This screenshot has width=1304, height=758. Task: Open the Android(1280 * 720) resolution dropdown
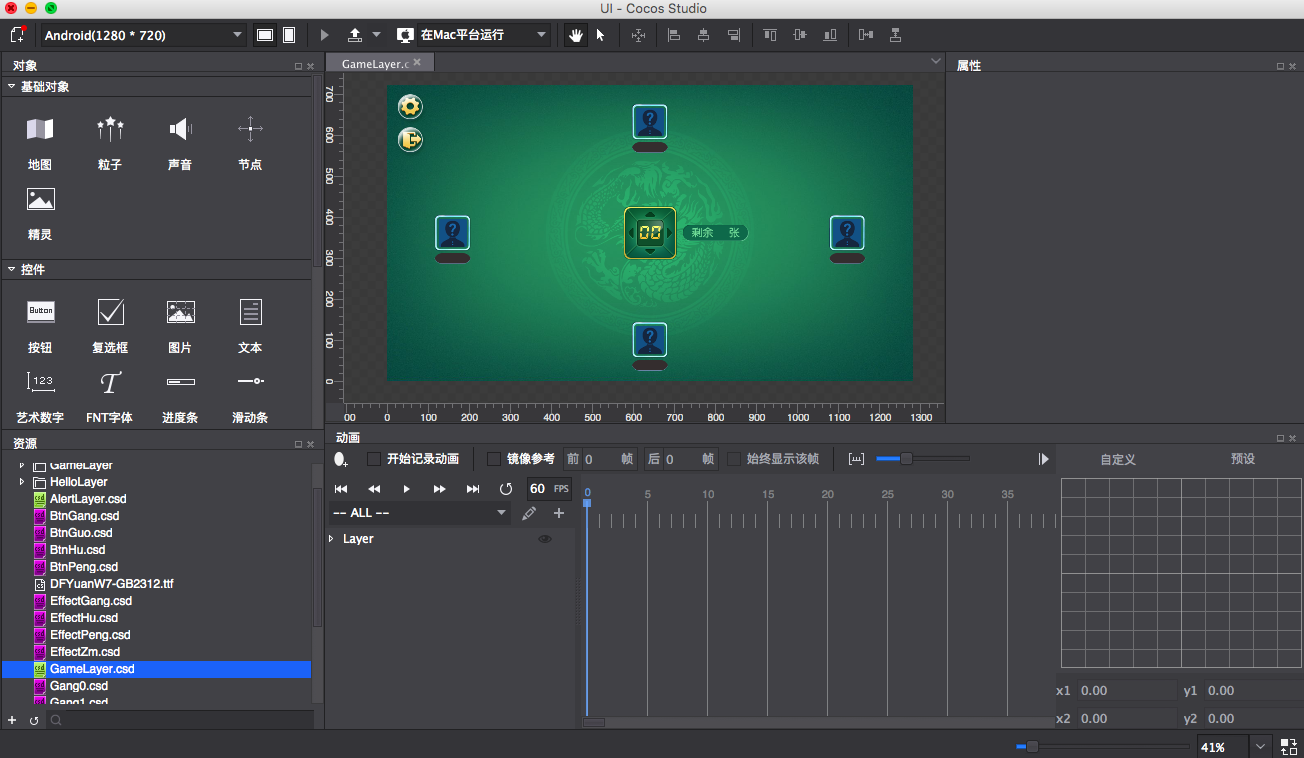(x=143, y=35)
